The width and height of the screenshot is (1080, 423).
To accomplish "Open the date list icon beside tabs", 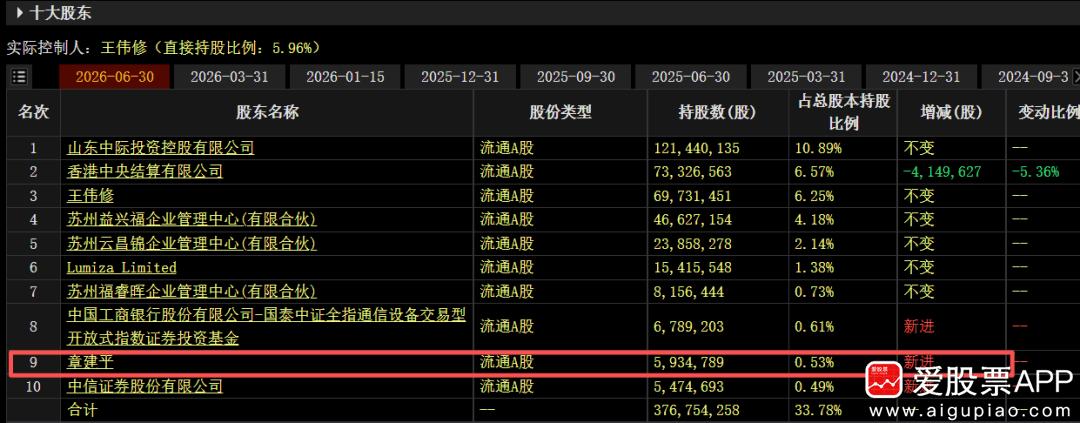I will [x=19, y=76].
